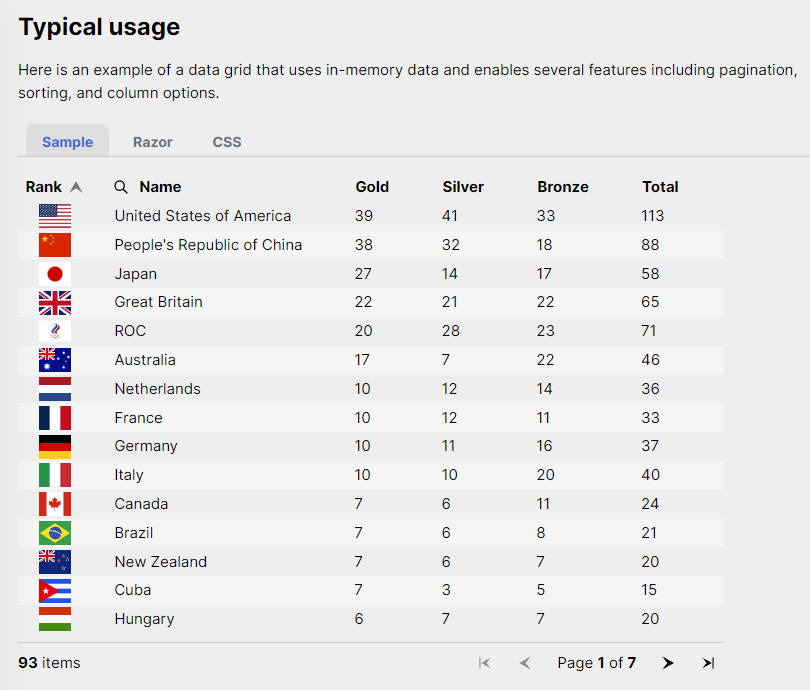Click the Italy flag icon

55,475
